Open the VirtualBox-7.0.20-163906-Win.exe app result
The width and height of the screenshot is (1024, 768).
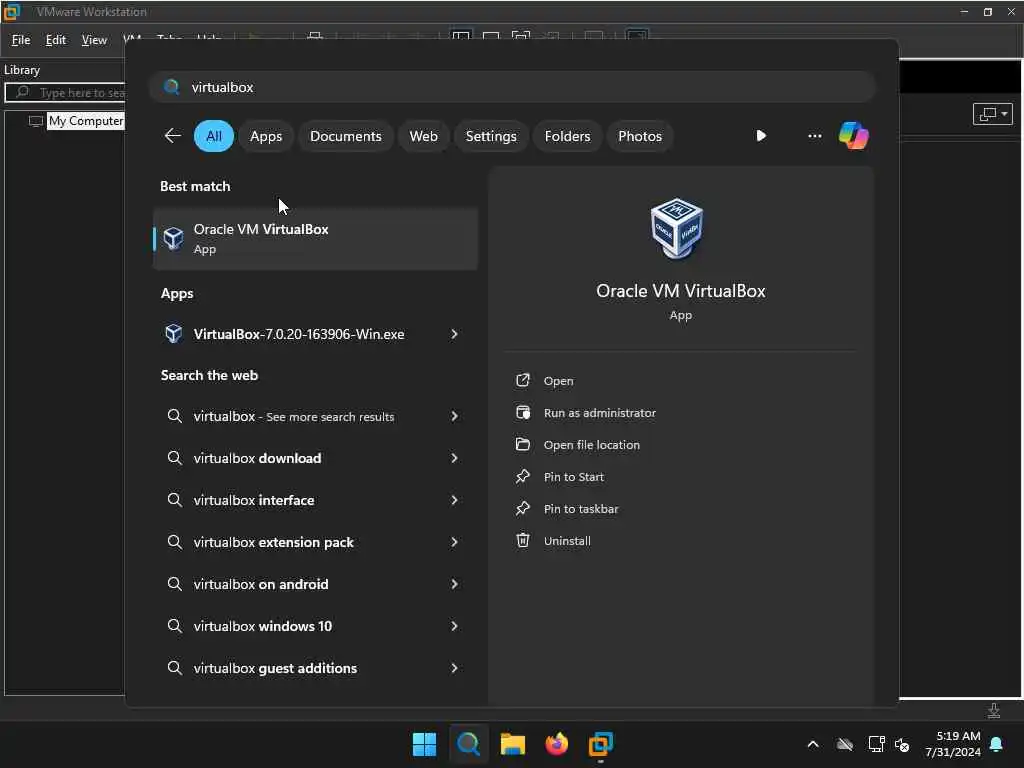click(298, 334)
